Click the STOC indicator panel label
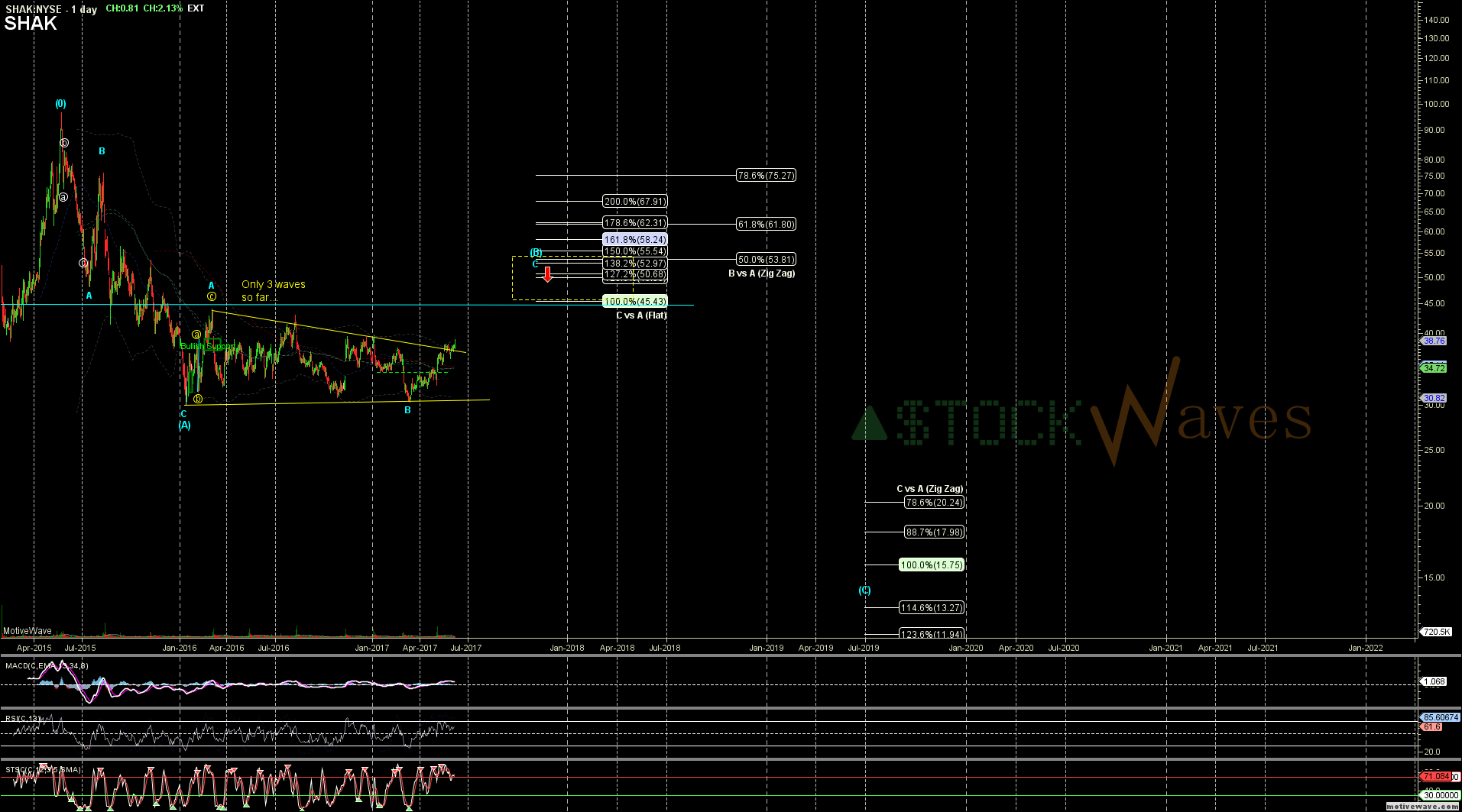This screenshot has width=1462, height=812. (x=43, y=769)
